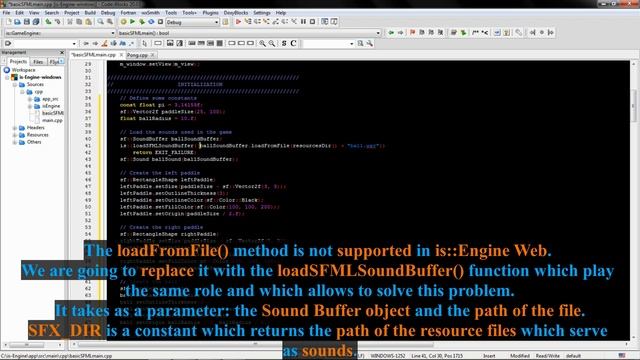The width and height of the screenshot is (640, 360).
Task: Expand the Resources folder
Action: point(15,135)
